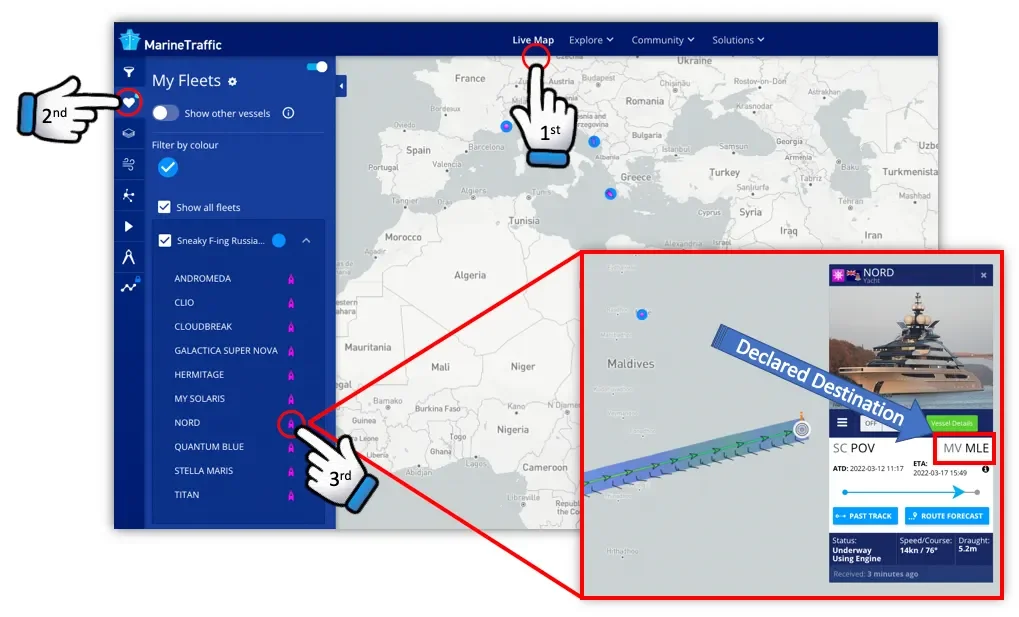Open the NORD yacht photo

point(911,348)
